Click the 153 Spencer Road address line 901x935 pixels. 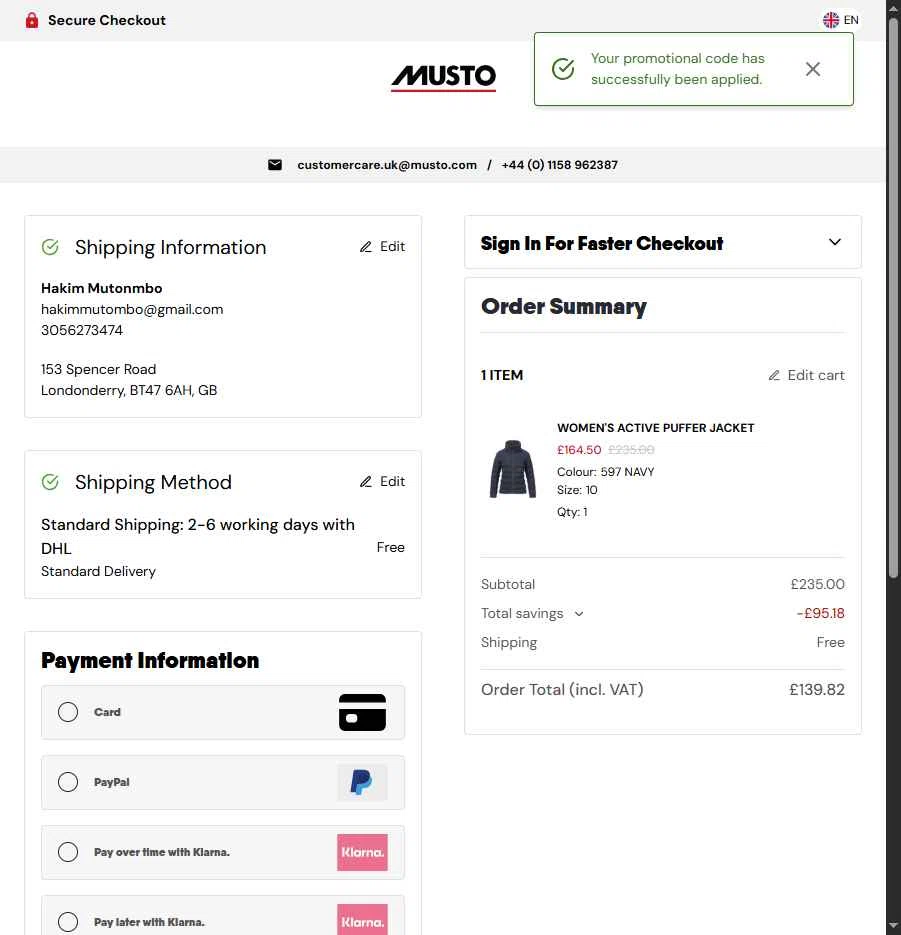98,370
